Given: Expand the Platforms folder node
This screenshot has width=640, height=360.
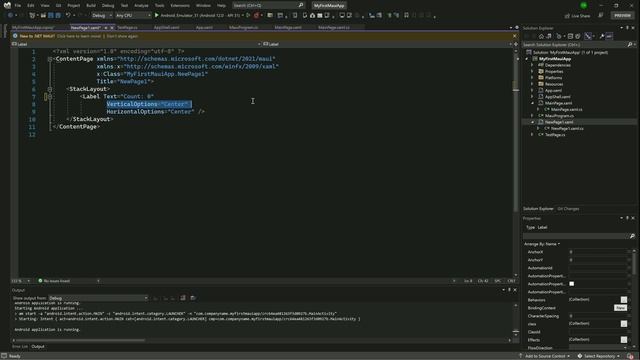Looking at the screenshot, I should [x=532, y=78].
